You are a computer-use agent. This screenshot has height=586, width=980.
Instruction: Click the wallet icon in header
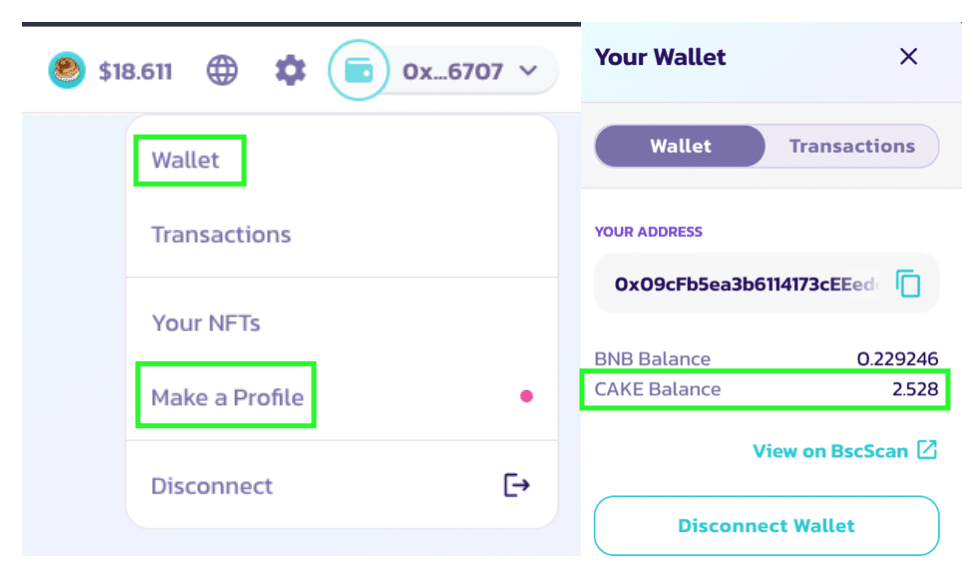[x=357, y=71]
